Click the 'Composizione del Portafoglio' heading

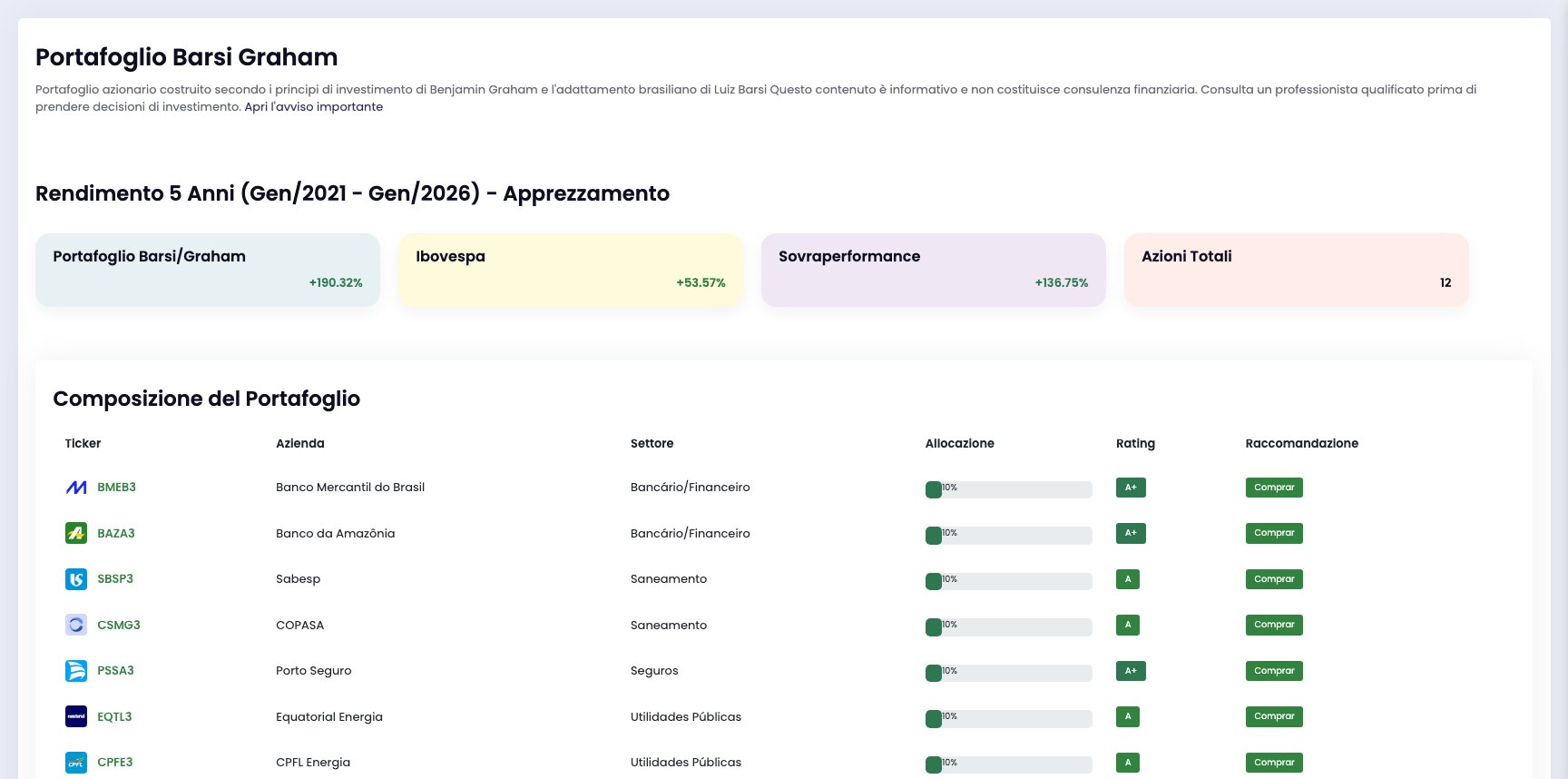tap(207, 399)
